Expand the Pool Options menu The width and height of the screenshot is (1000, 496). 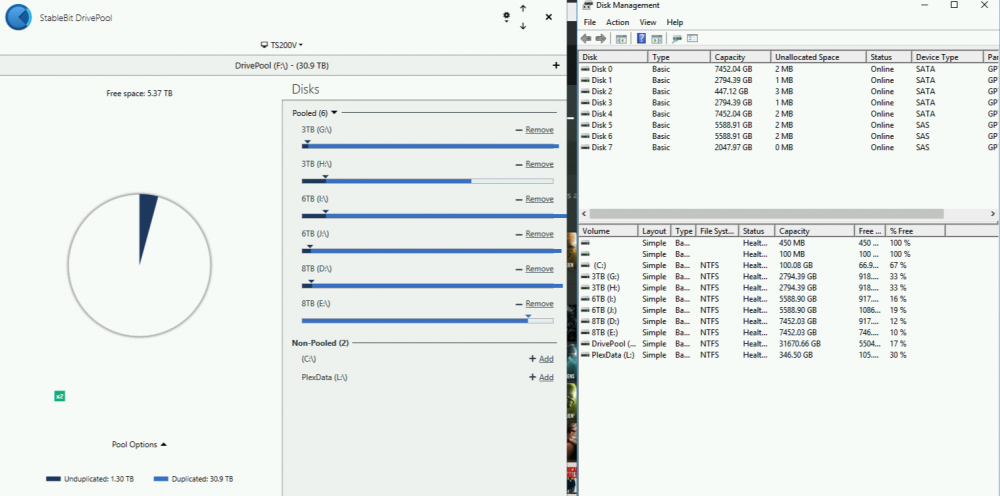pos(139,444)
